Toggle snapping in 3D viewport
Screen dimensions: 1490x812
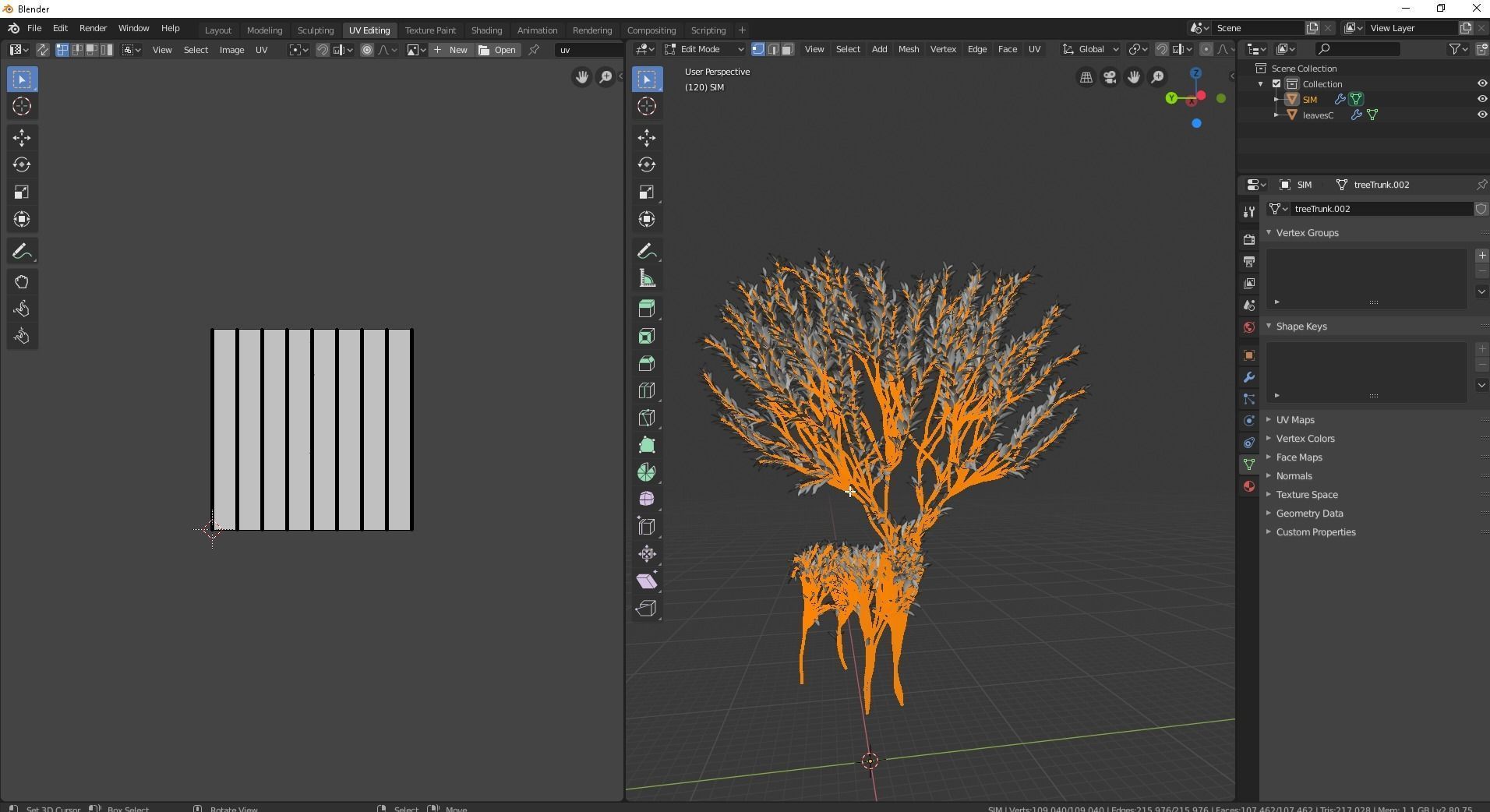[x=1161, y=49]
